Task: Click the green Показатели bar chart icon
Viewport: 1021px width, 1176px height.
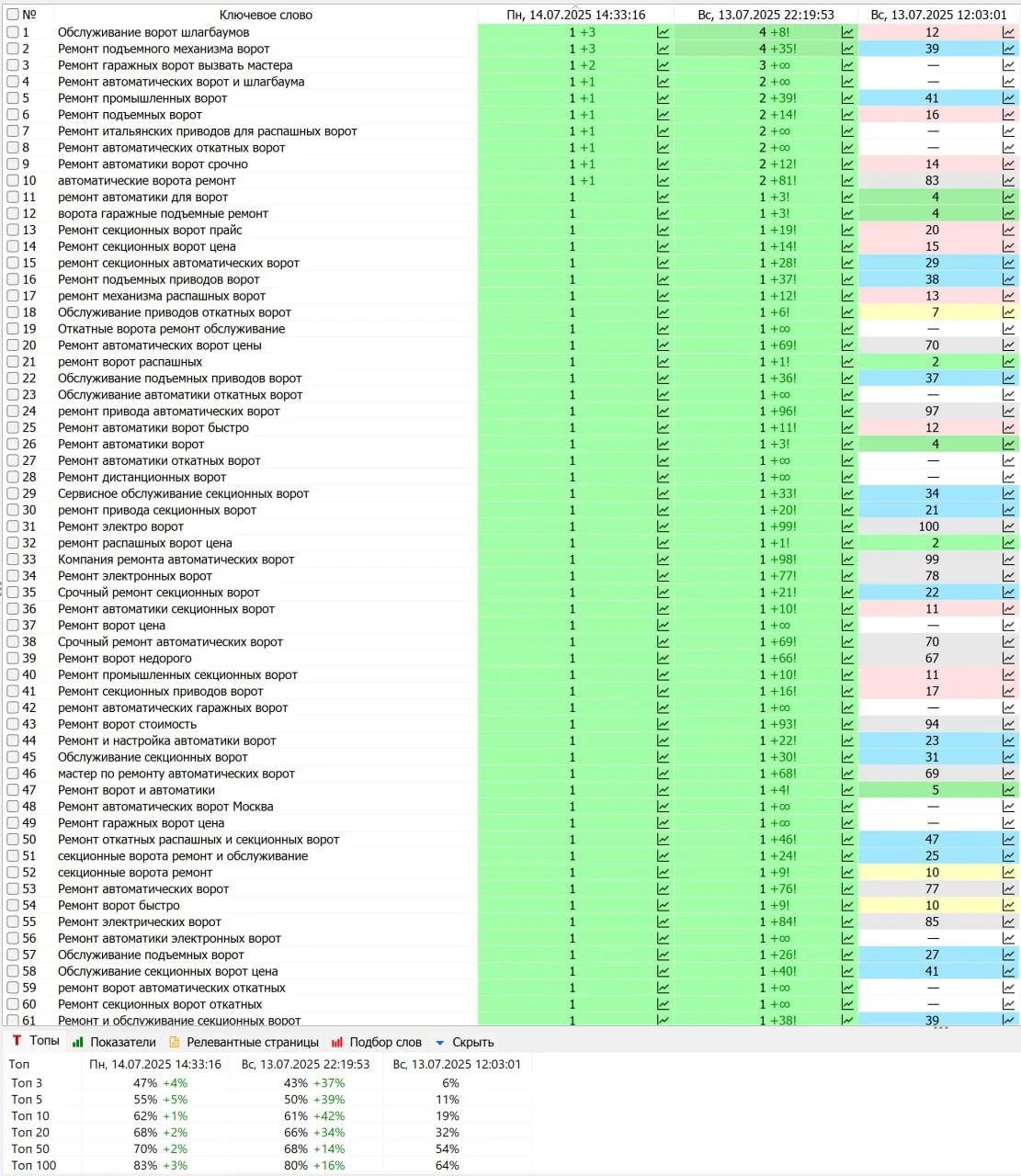Action: 78,1042
